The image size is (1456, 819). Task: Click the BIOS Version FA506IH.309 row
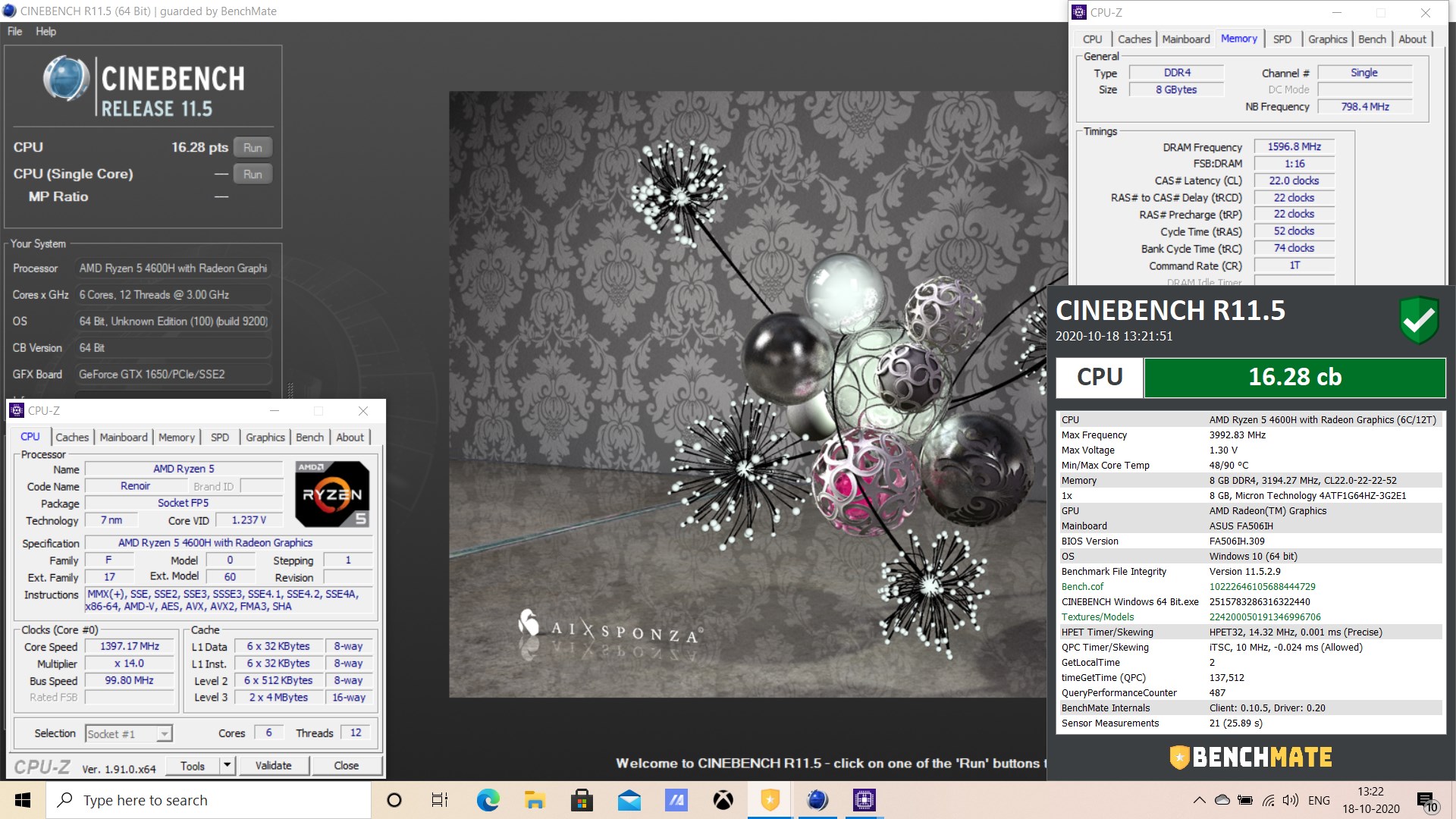(x=1250, y=541)
